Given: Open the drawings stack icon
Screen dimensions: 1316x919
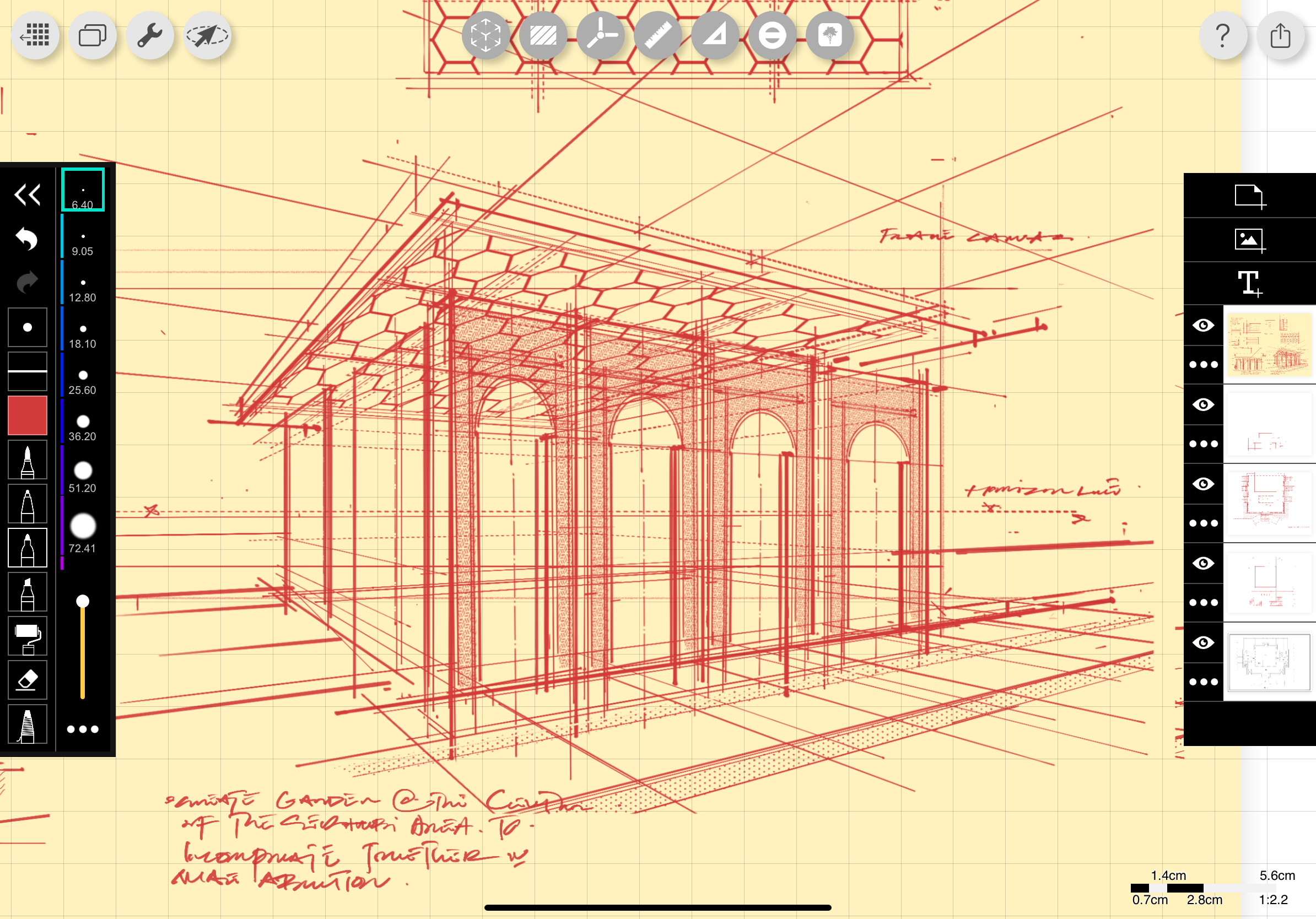Looking at the screenshot, I should (93, 35).
